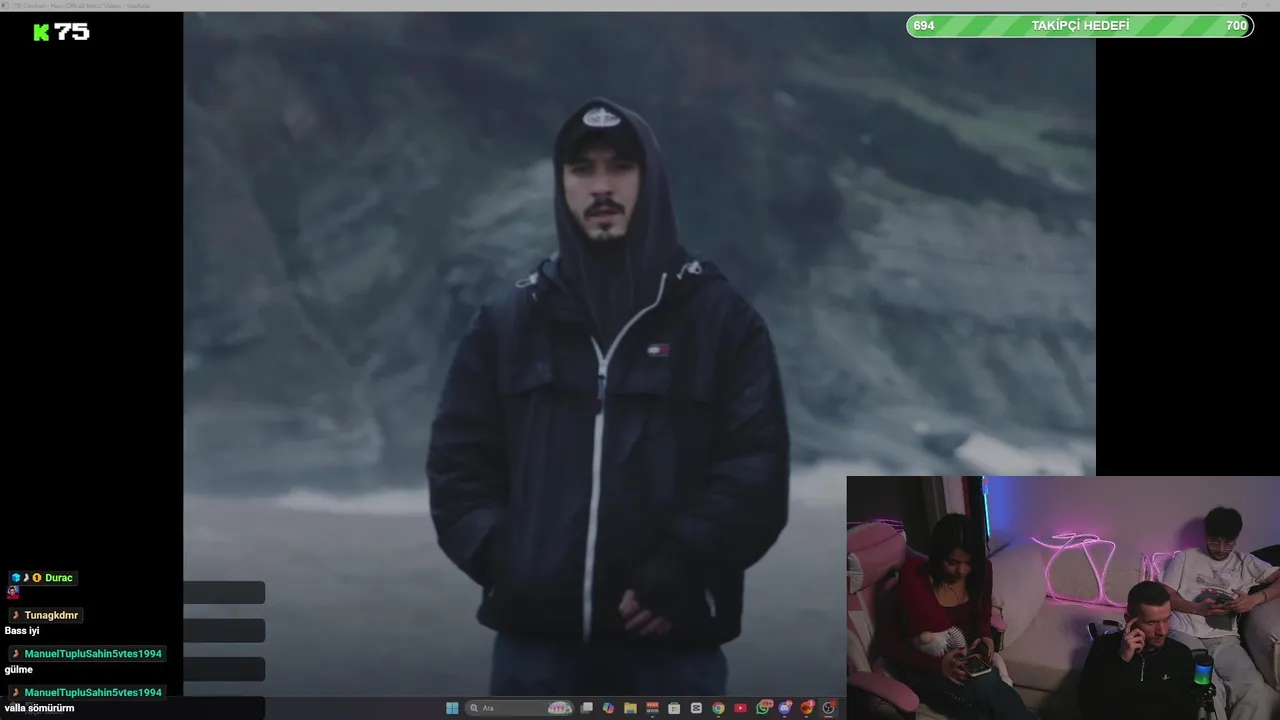Open Discord from the taskbar
Screen dimensions: 1280x720
pos(785,708)
